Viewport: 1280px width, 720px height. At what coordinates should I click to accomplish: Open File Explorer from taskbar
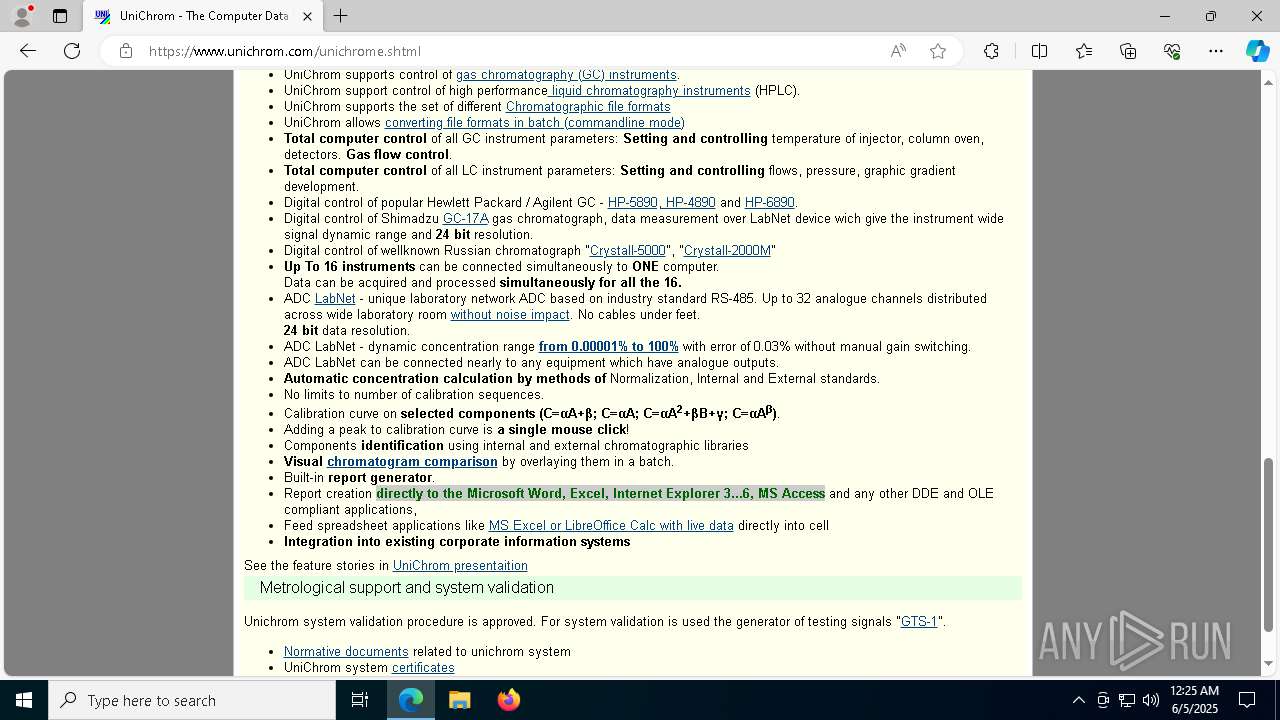[459, 700]
